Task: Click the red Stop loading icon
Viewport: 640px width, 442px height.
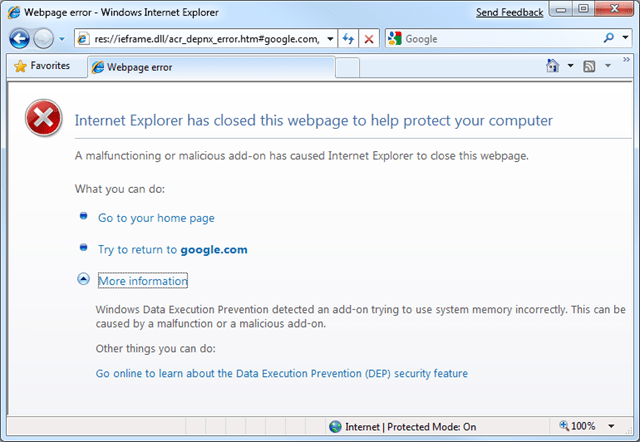Action: click(x=369, y=39)
